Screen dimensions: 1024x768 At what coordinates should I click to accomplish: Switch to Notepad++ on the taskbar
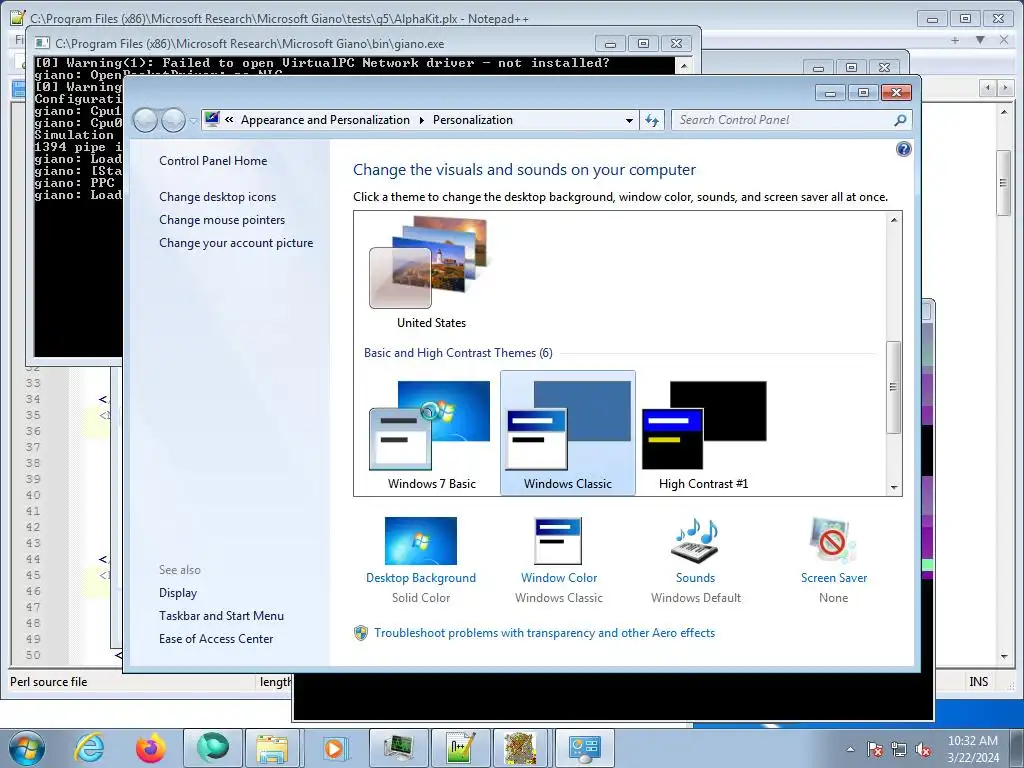(x=460, y=748)
